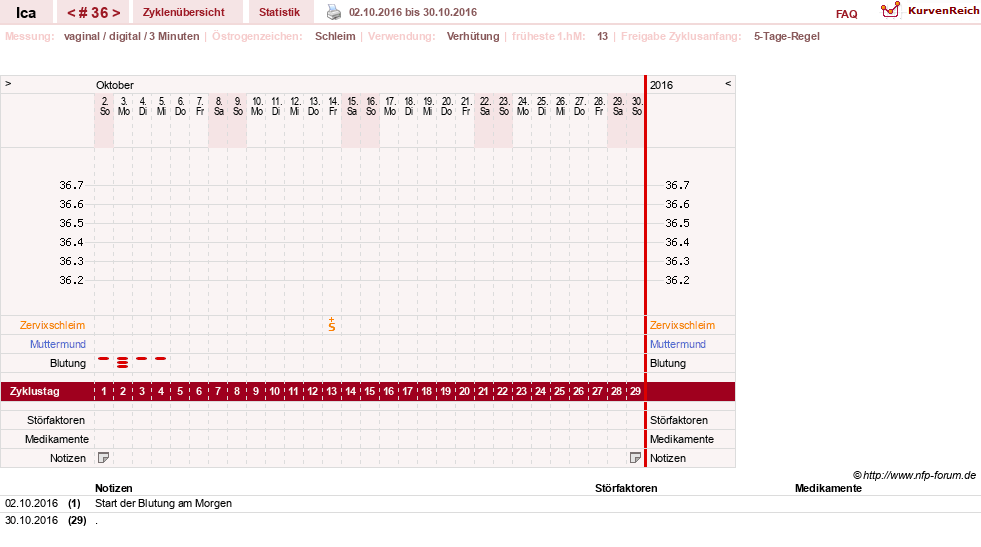The image size is (981, 547).
Task: Open the note icon on cycle day 1
Action: point(104,458)
